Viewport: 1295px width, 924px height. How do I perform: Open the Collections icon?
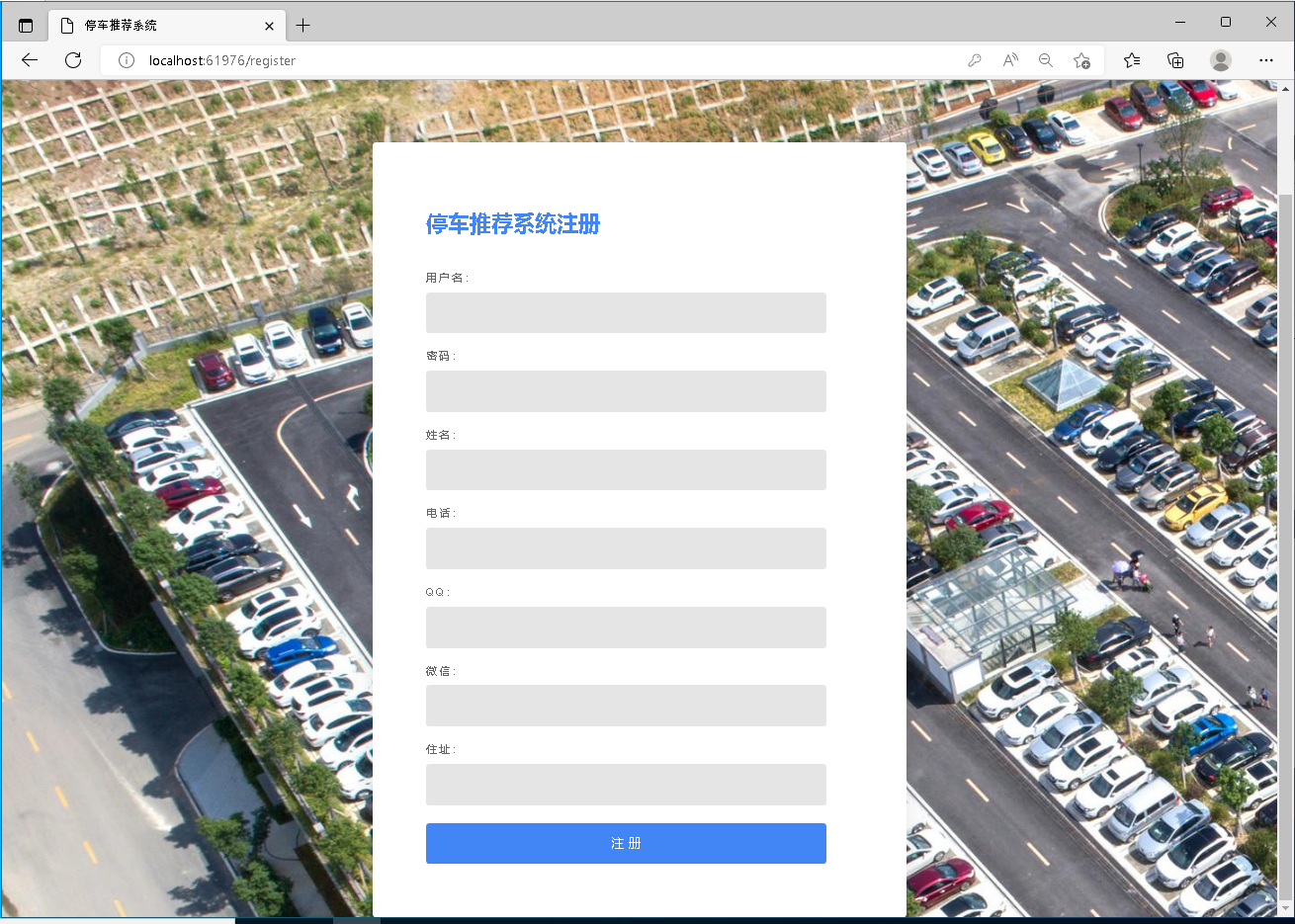coord(1175,60)
